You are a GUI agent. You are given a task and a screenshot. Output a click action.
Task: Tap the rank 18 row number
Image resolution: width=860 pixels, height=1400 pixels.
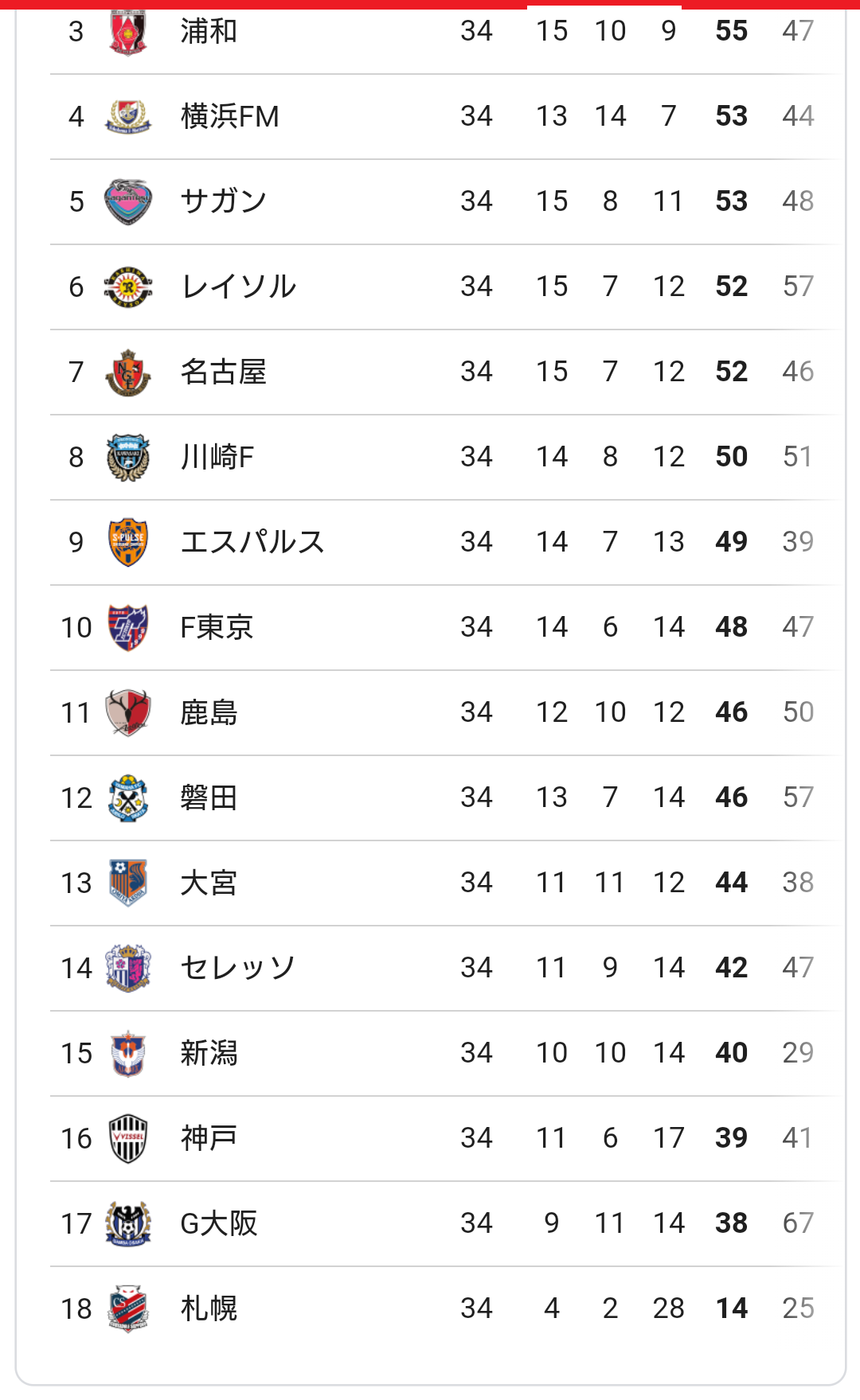pos(76,1308)
